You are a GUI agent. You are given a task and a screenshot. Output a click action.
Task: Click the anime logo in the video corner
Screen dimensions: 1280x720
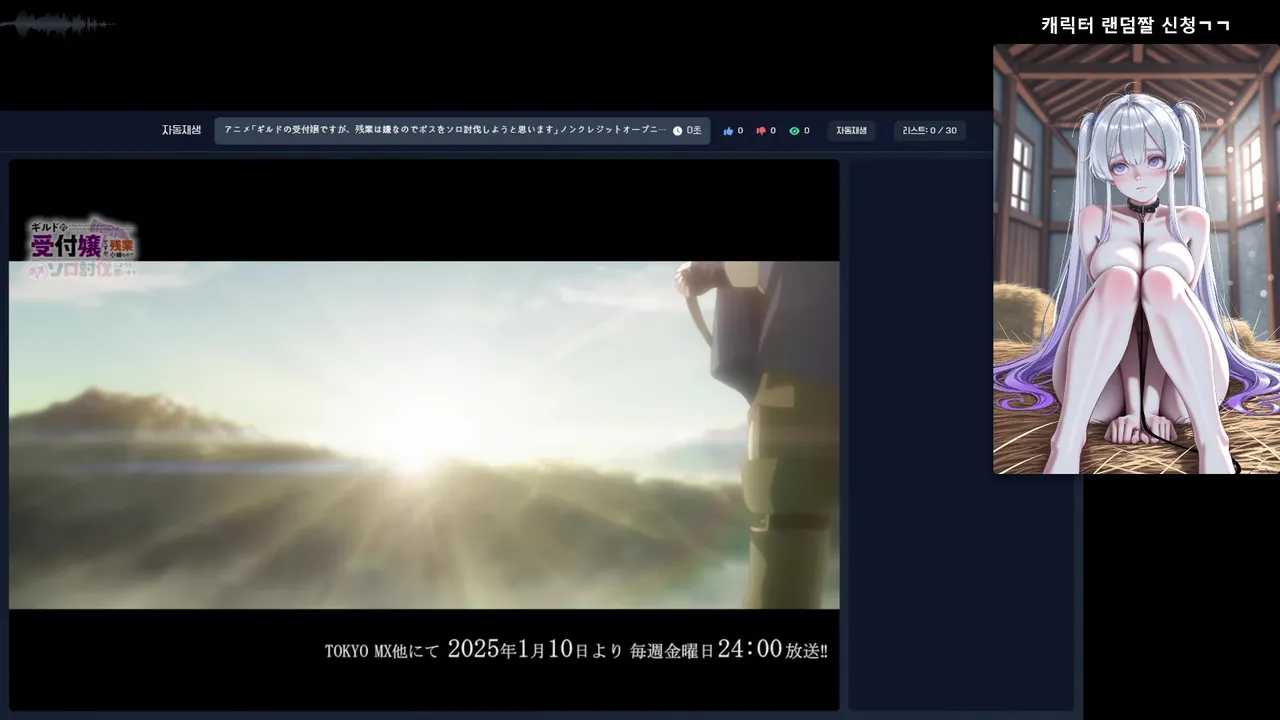81,246
